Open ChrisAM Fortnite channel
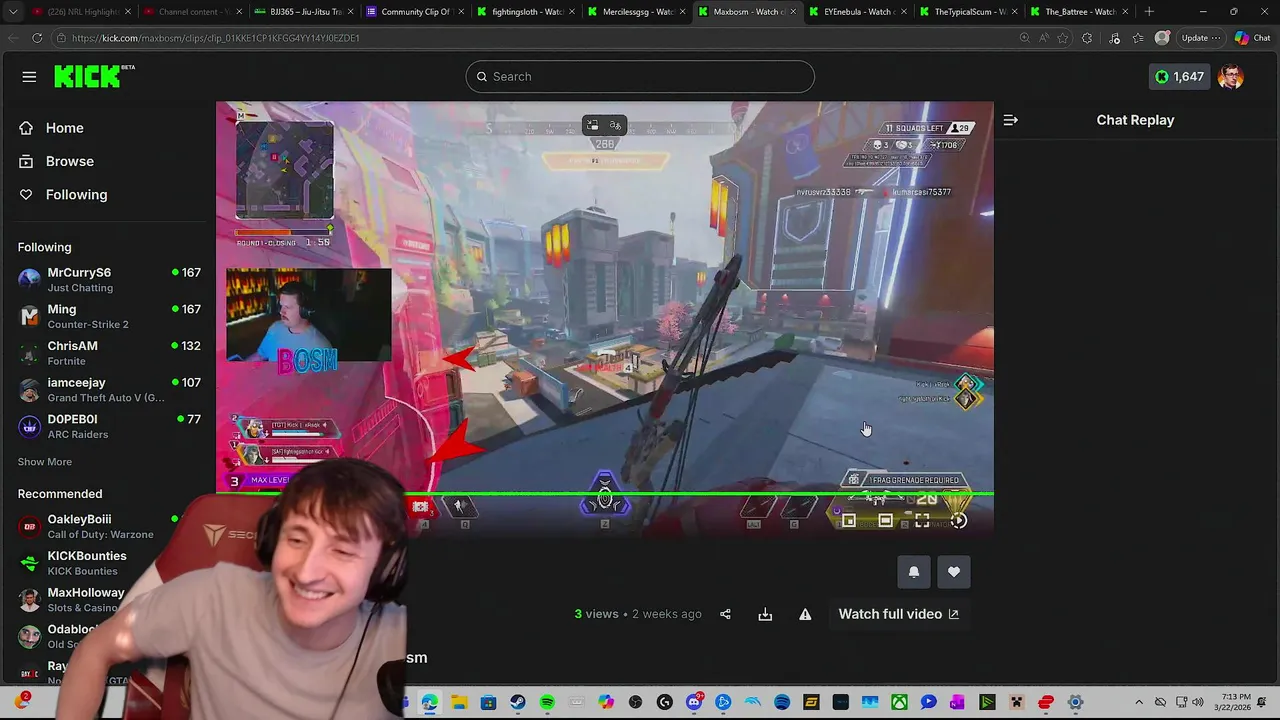The width and height of the screenshot is (1280, 720). [x=110, y=353]
